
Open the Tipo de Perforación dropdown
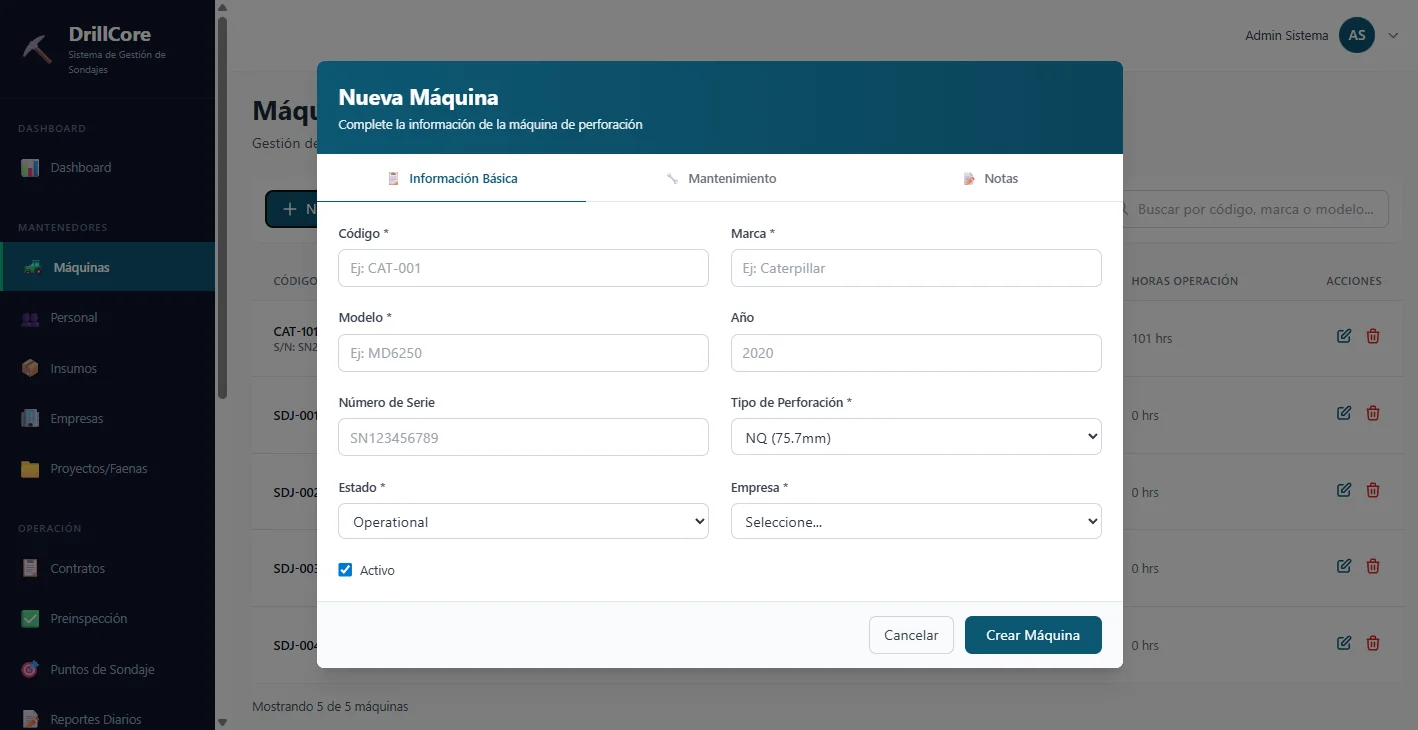[x=916, y=437]
